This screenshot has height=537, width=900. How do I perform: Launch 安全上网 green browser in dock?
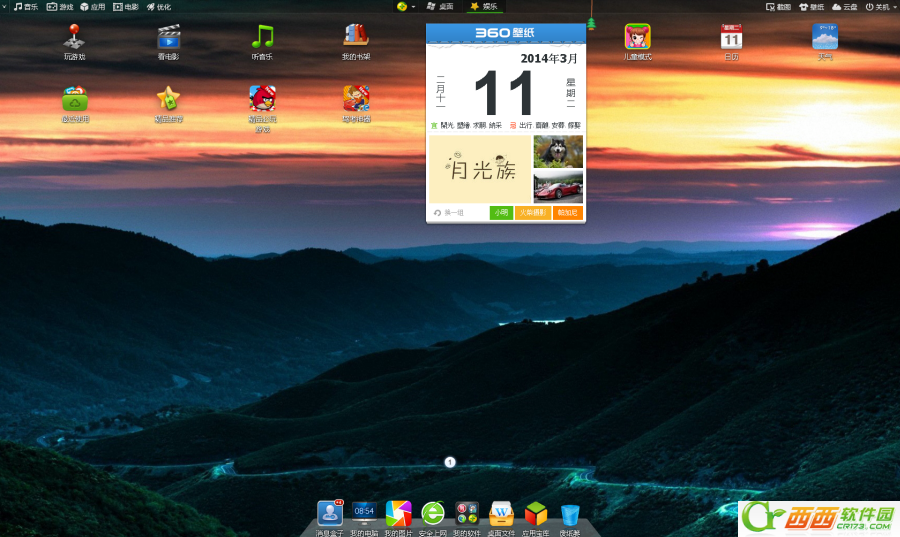click(433, 513)
